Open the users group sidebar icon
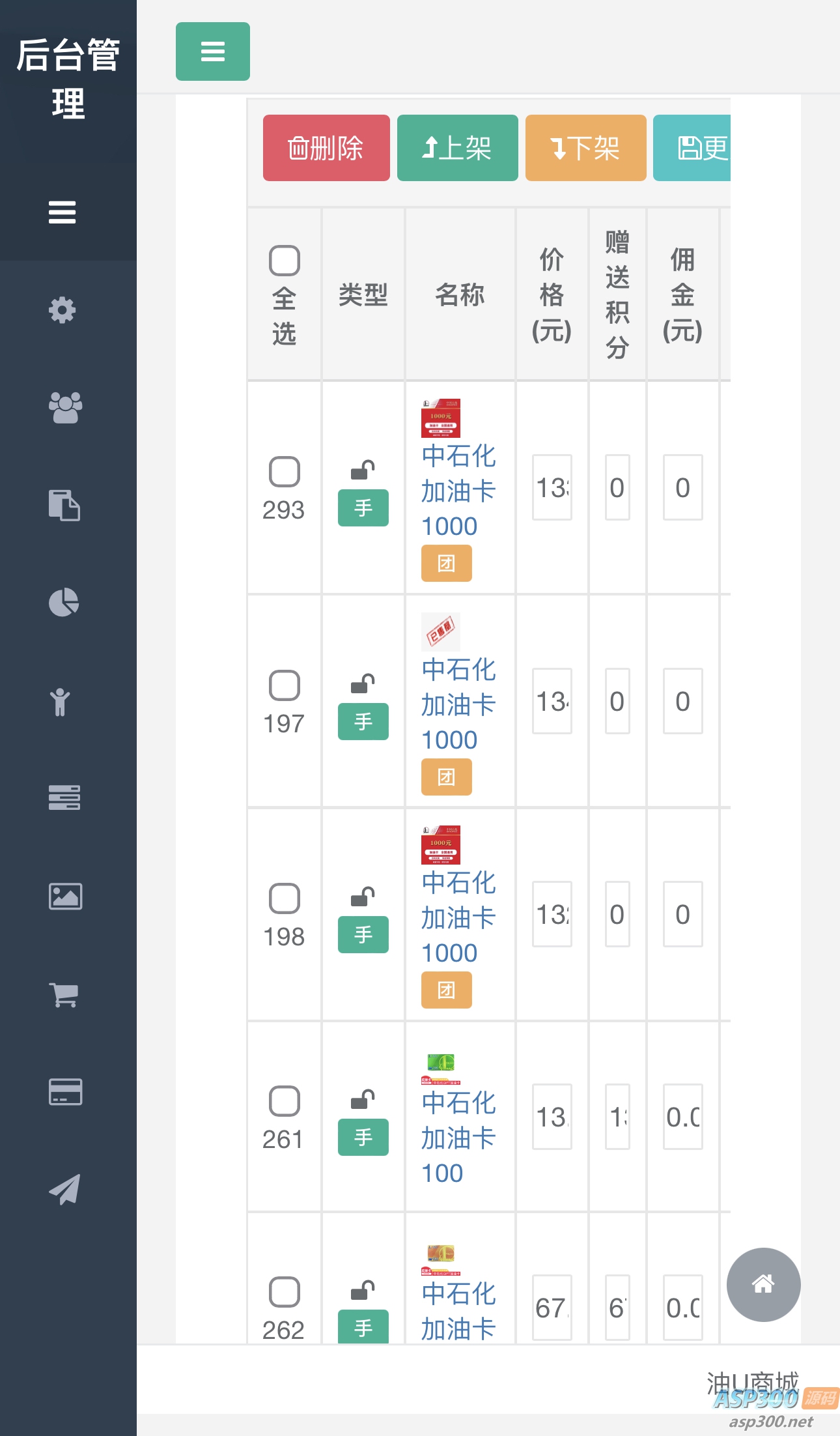This screenshot has width=840, height=1436. point(65,408)
